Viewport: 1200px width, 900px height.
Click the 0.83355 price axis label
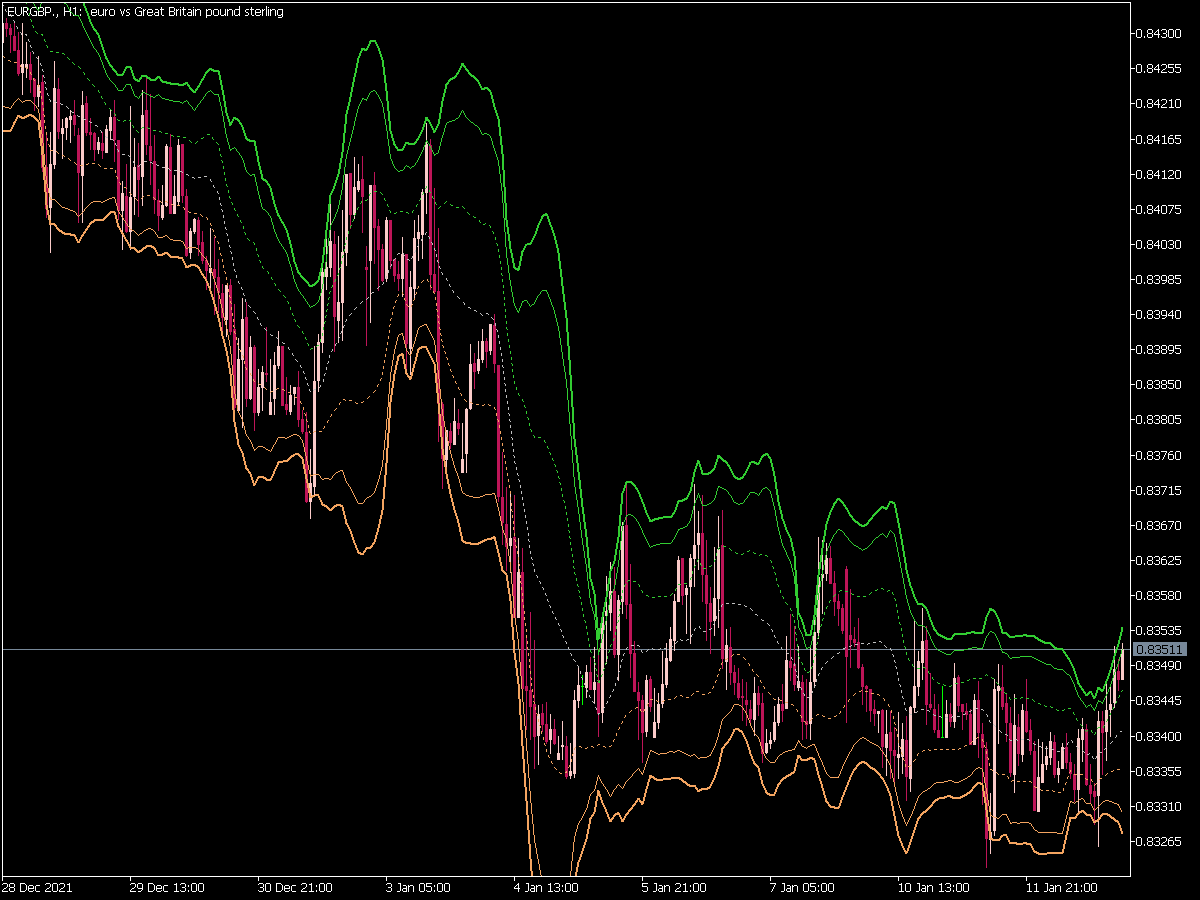[x=1160, y=771]
